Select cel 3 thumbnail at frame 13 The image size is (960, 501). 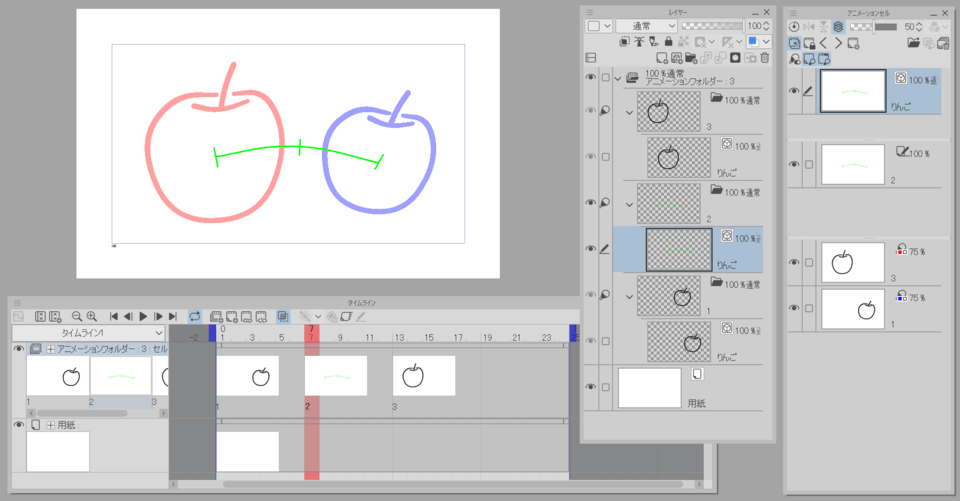(x=424, y=376)
